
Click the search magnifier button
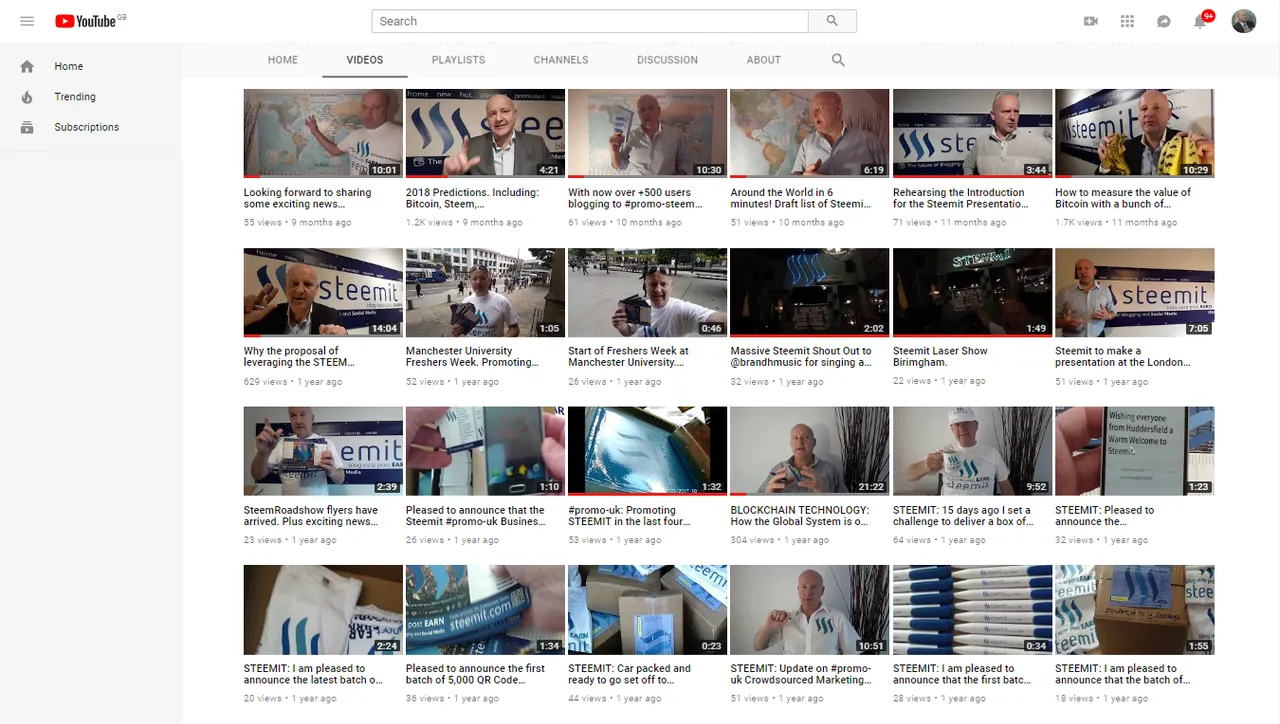[x=832, y=21]
